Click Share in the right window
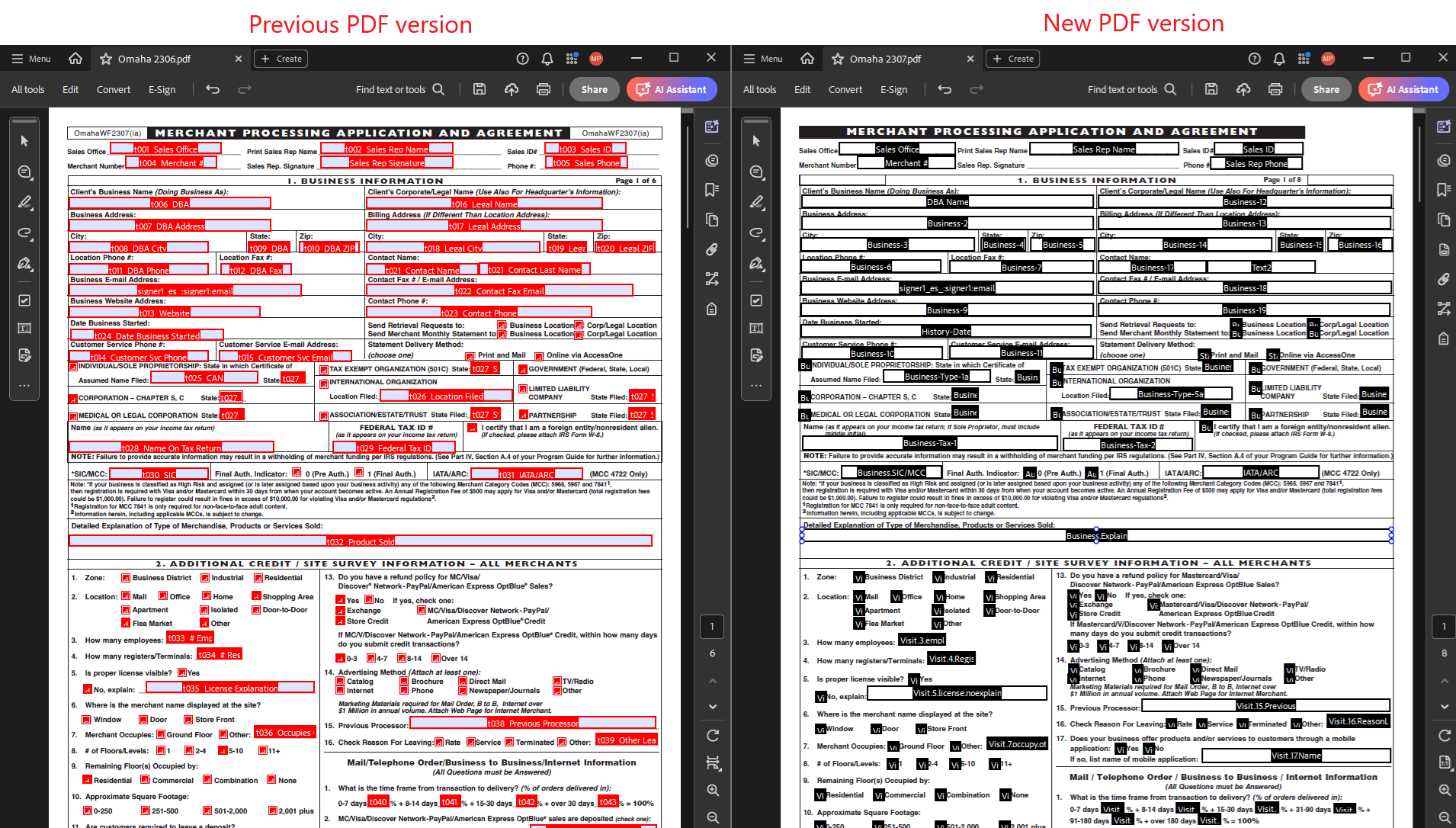 1326,89
